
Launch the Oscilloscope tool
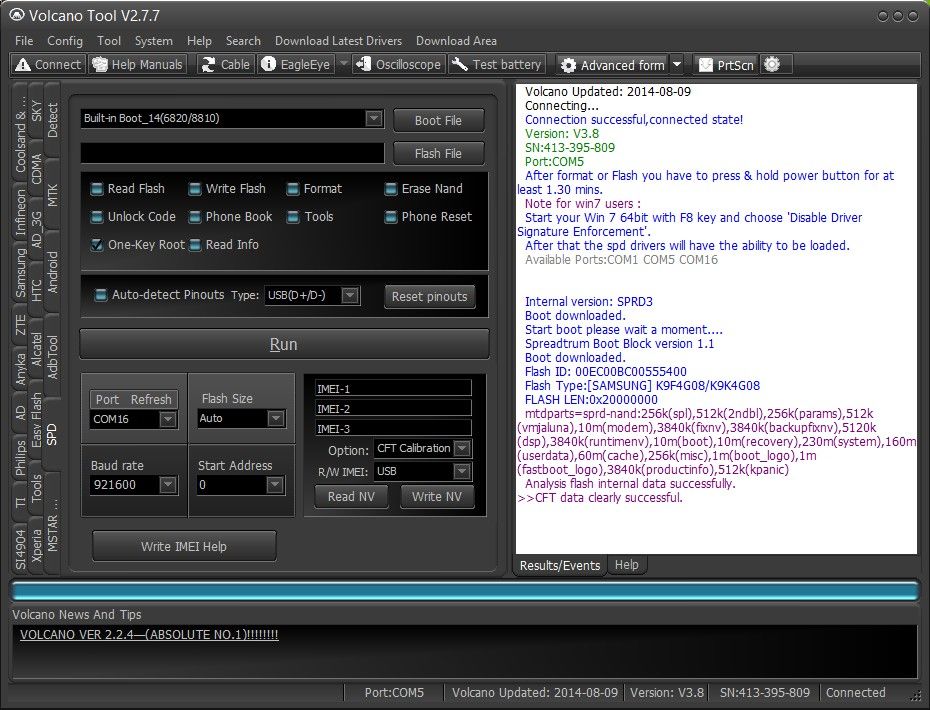(x=398, y=65)
